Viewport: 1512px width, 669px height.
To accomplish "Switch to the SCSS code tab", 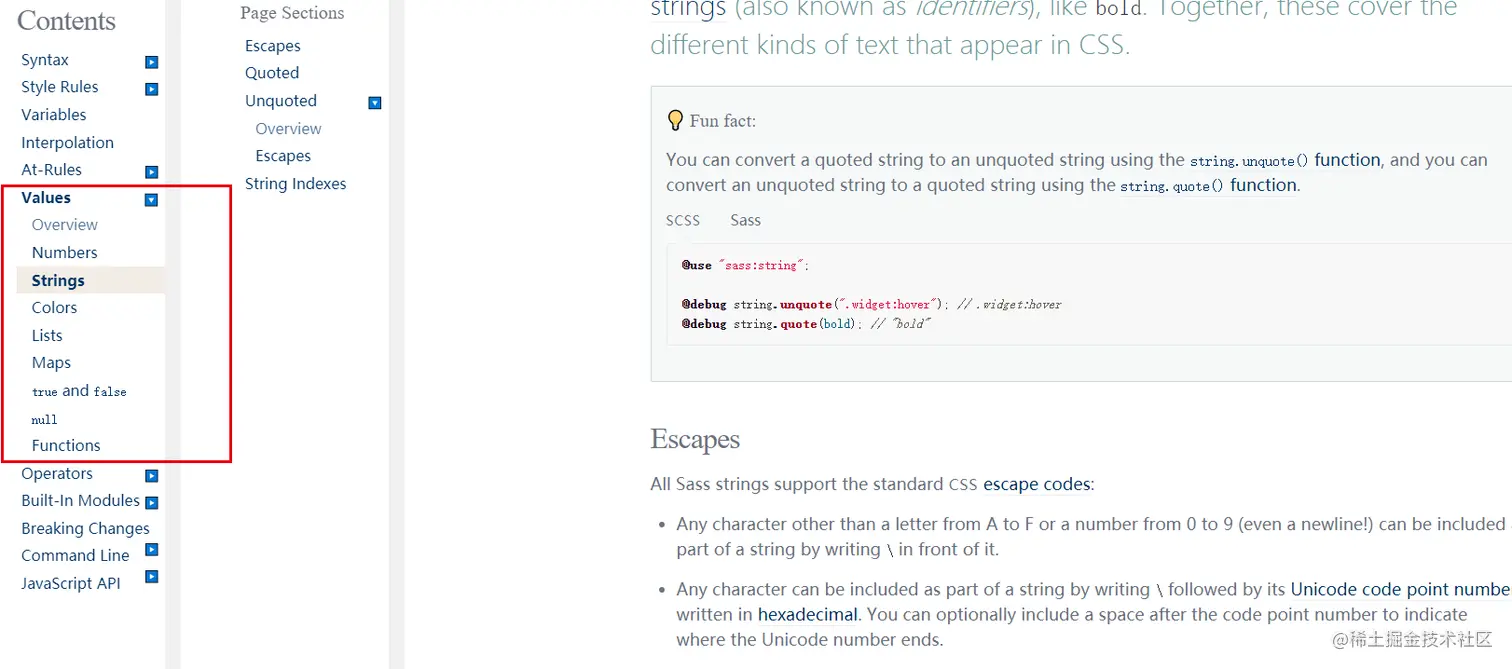I will pyautogui.click(x=683, y=220).
